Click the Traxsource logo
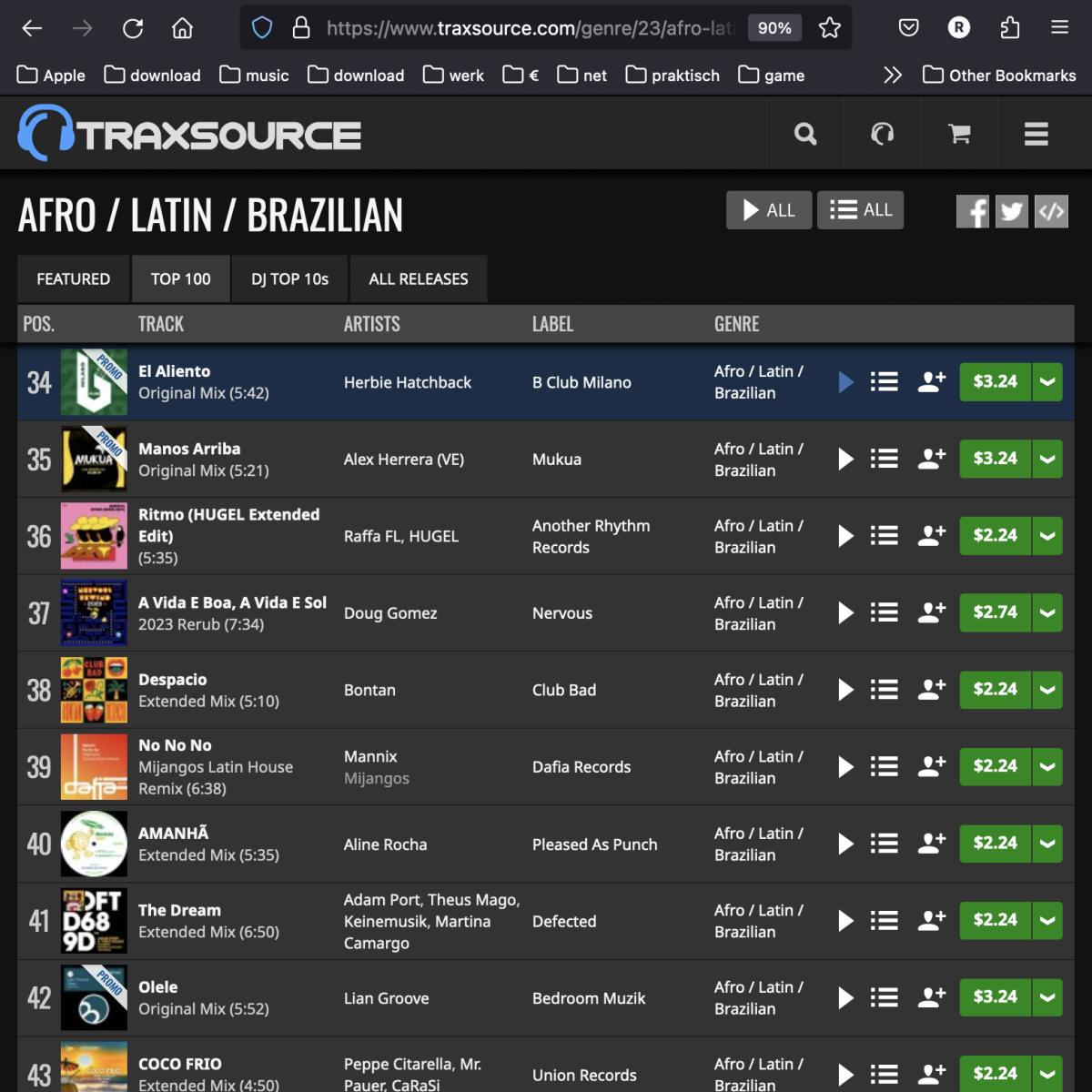The image size is (1092, 1092). pos(189,134)
